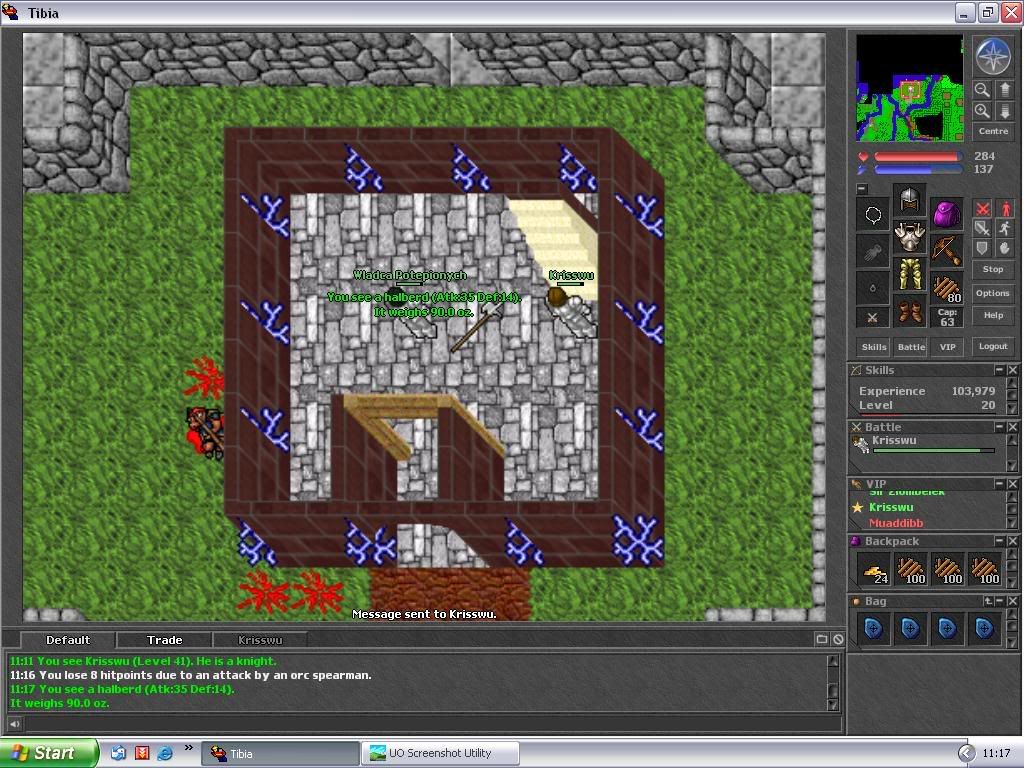Click the blue mana bar

917,169
